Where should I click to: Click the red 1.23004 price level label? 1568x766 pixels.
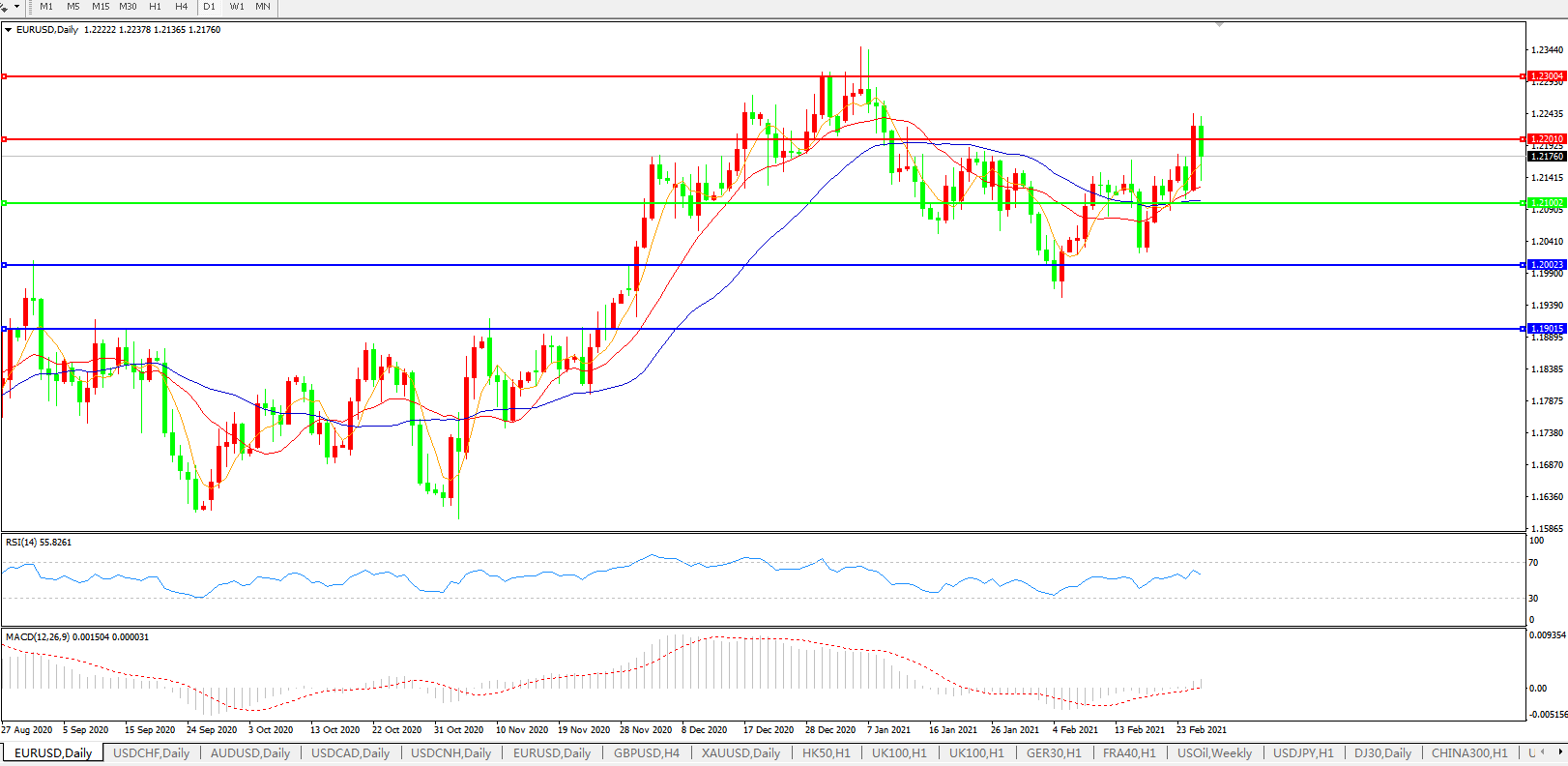click(x=1546, y=76)
